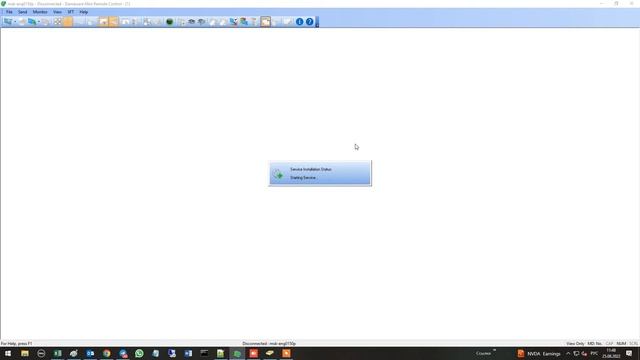Expand the dropdown arrow beside two-monitors icon

[x=39, y=22]
